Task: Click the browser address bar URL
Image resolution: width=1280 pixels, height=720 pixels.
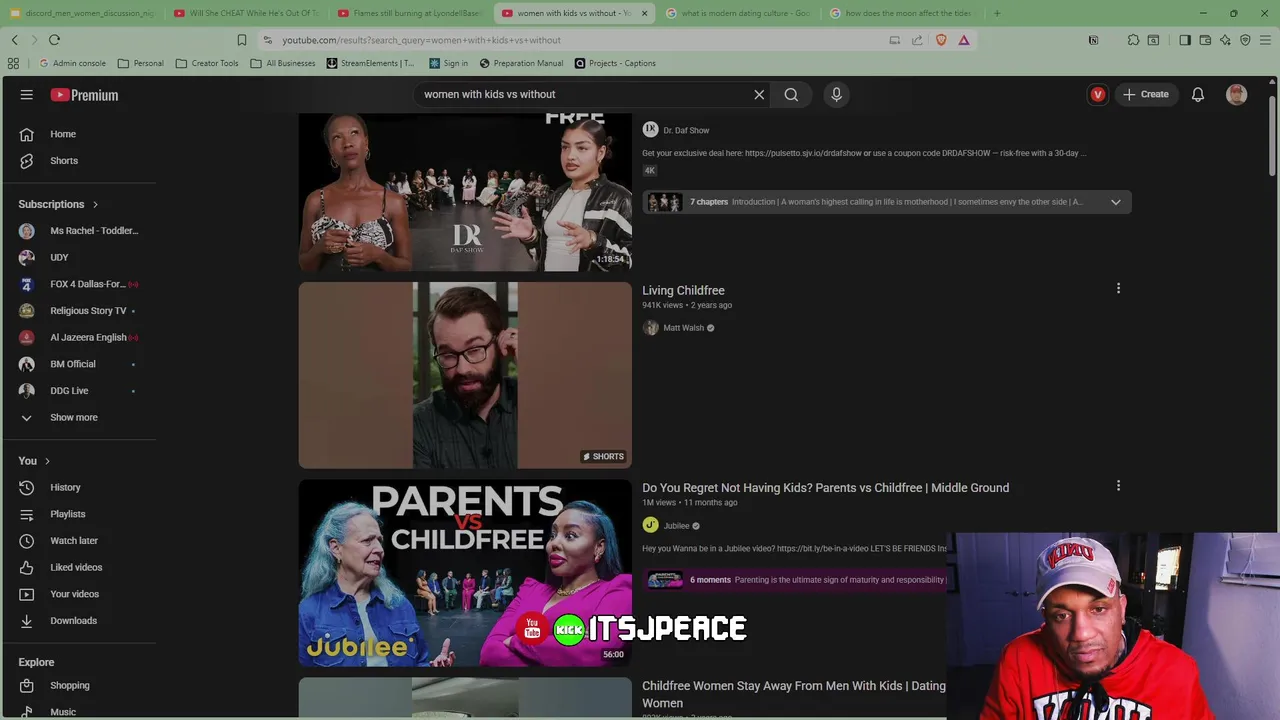Action: coord(421,40)
